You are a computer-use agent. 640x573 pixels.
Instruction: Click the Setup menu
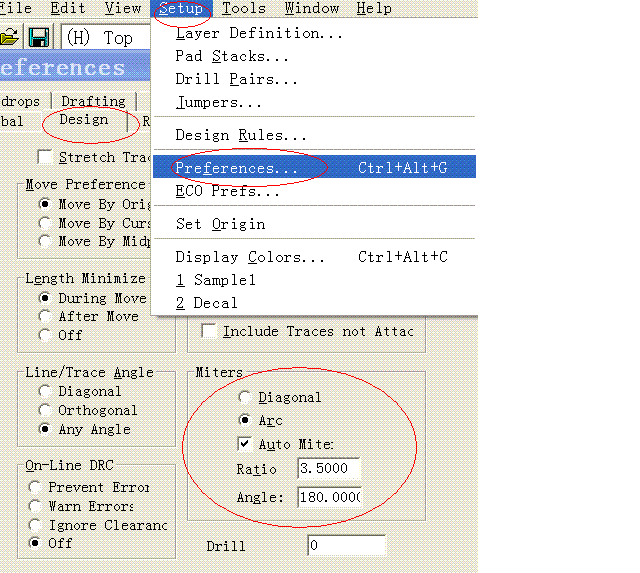181,8
